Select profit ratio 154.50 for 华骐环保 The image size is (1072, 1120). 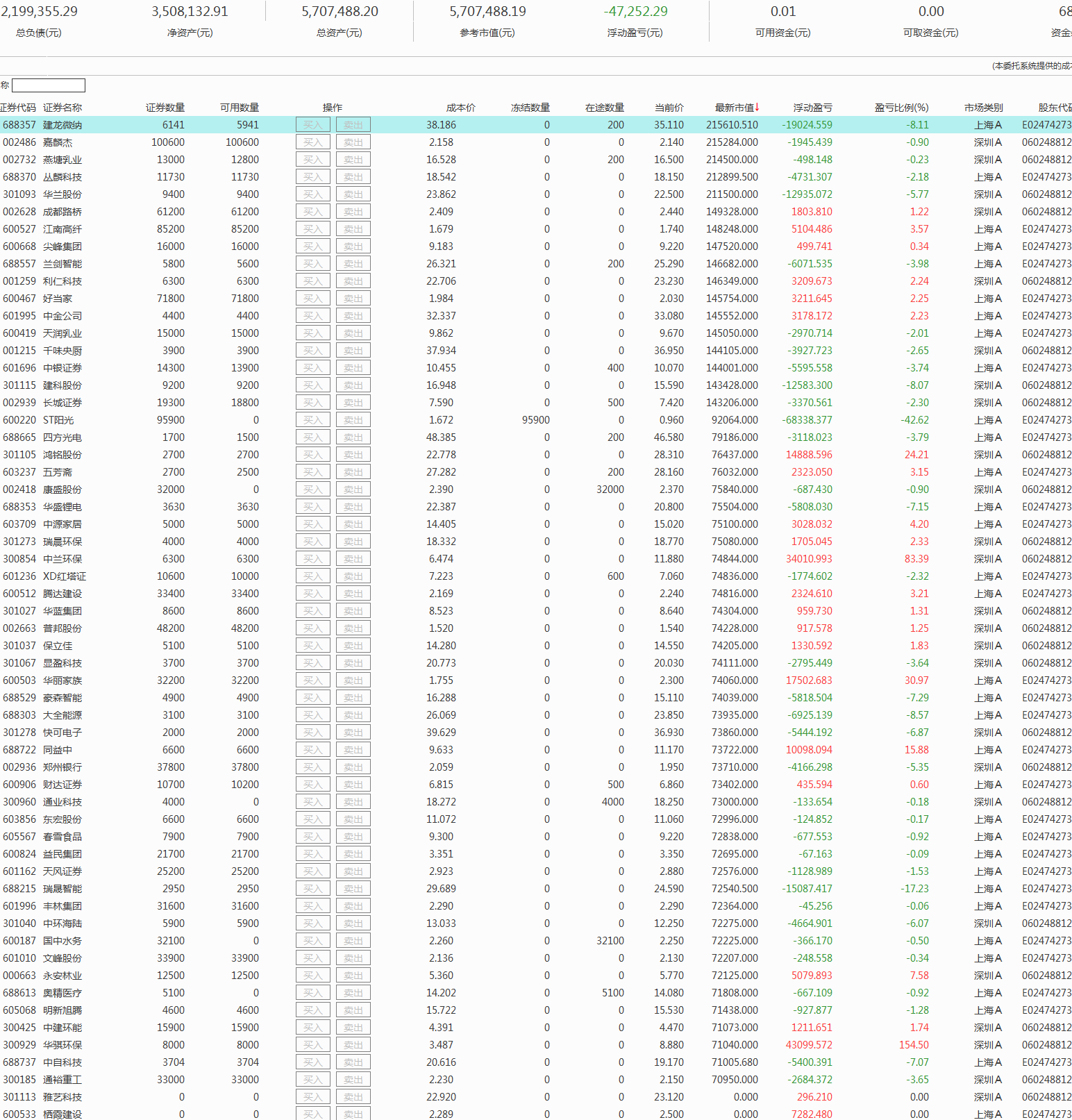pyautogui.click(x=914, y=1045)
